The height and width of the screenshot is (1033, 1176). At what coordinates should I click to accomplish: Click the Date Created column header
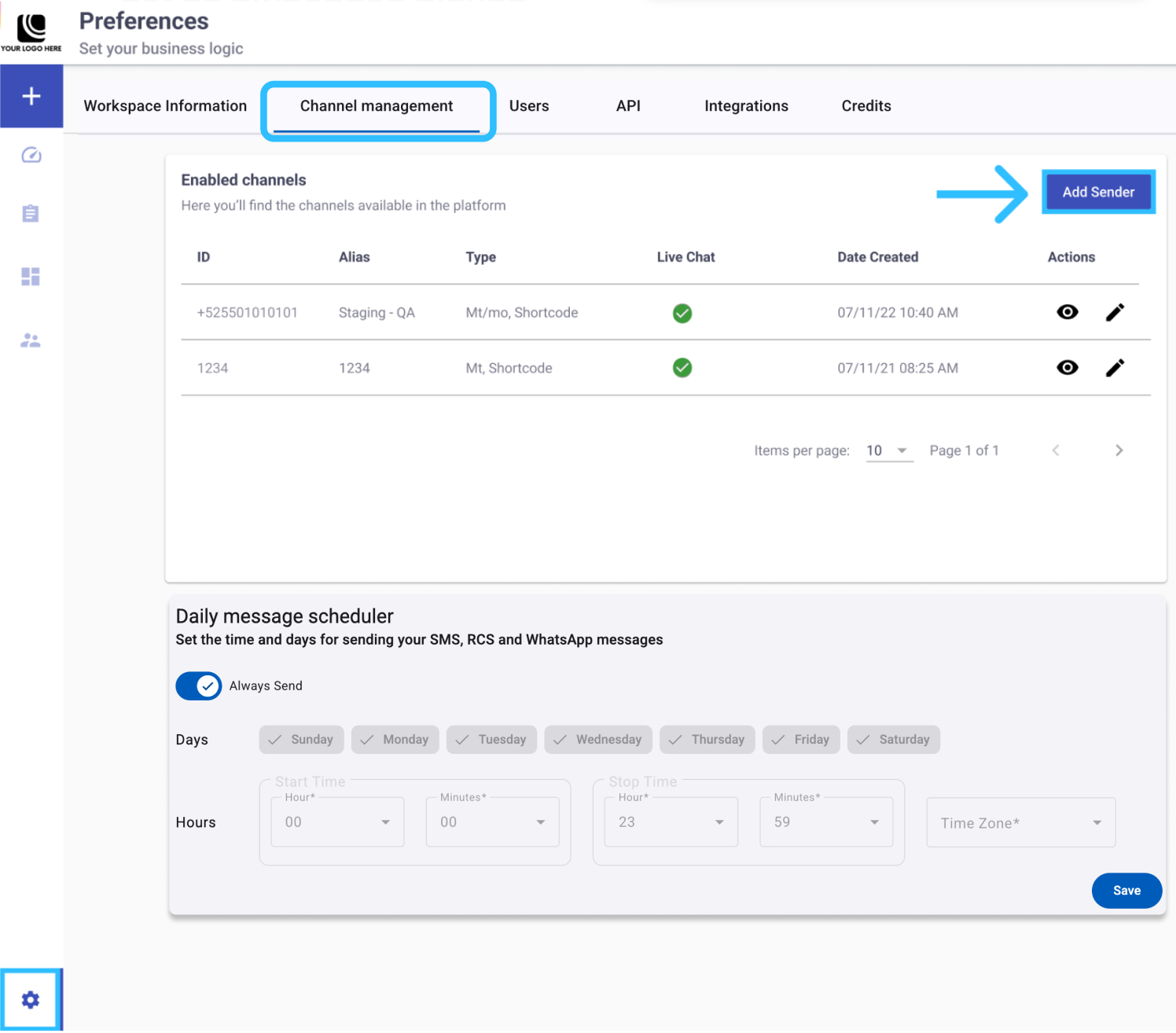click(878, 257)
